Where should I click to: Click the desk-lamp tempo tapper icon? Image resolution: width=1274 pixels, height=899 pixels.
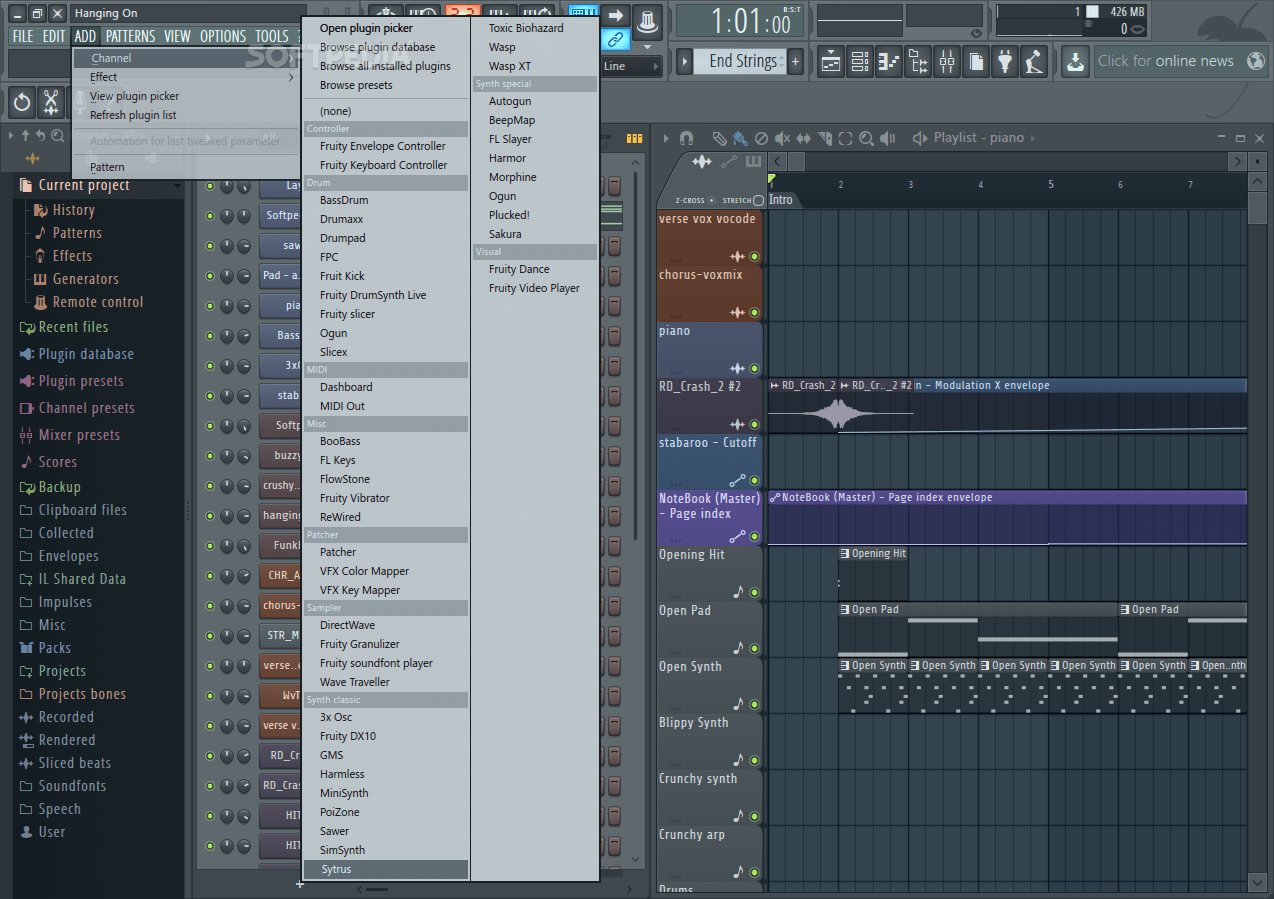(1034, 62)
